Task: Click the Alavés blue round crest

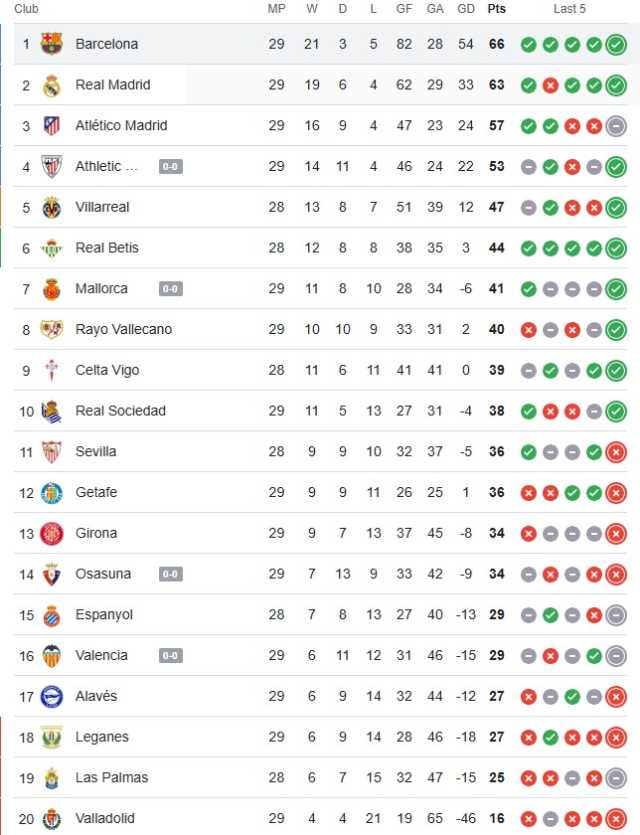Action: click(x=52, y=697)
